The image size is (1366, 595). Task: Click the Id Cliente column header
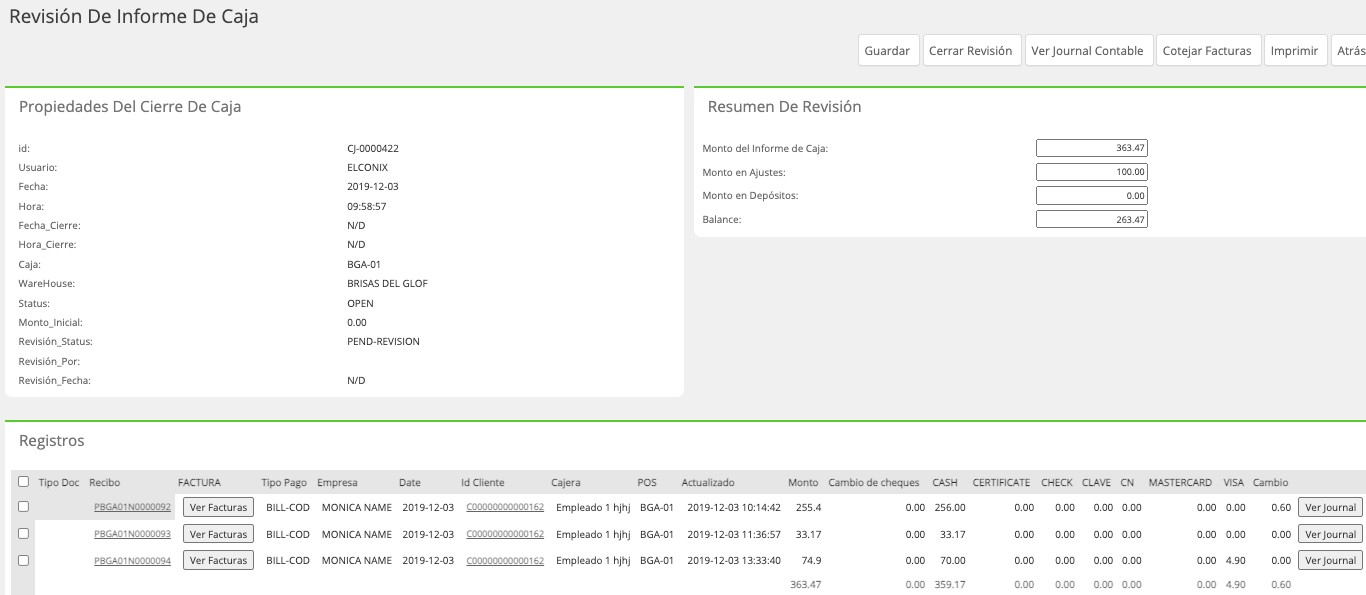483,482
